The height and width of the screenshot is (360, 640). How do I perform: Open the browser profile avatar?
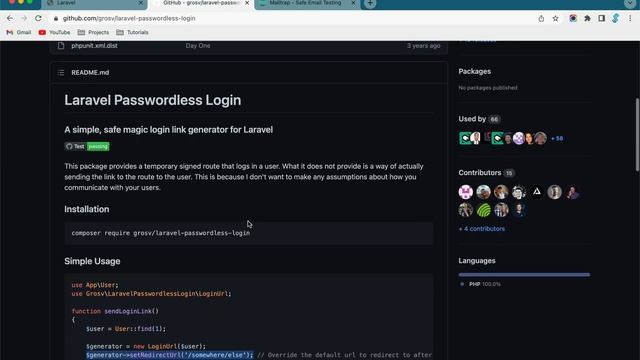616,18
